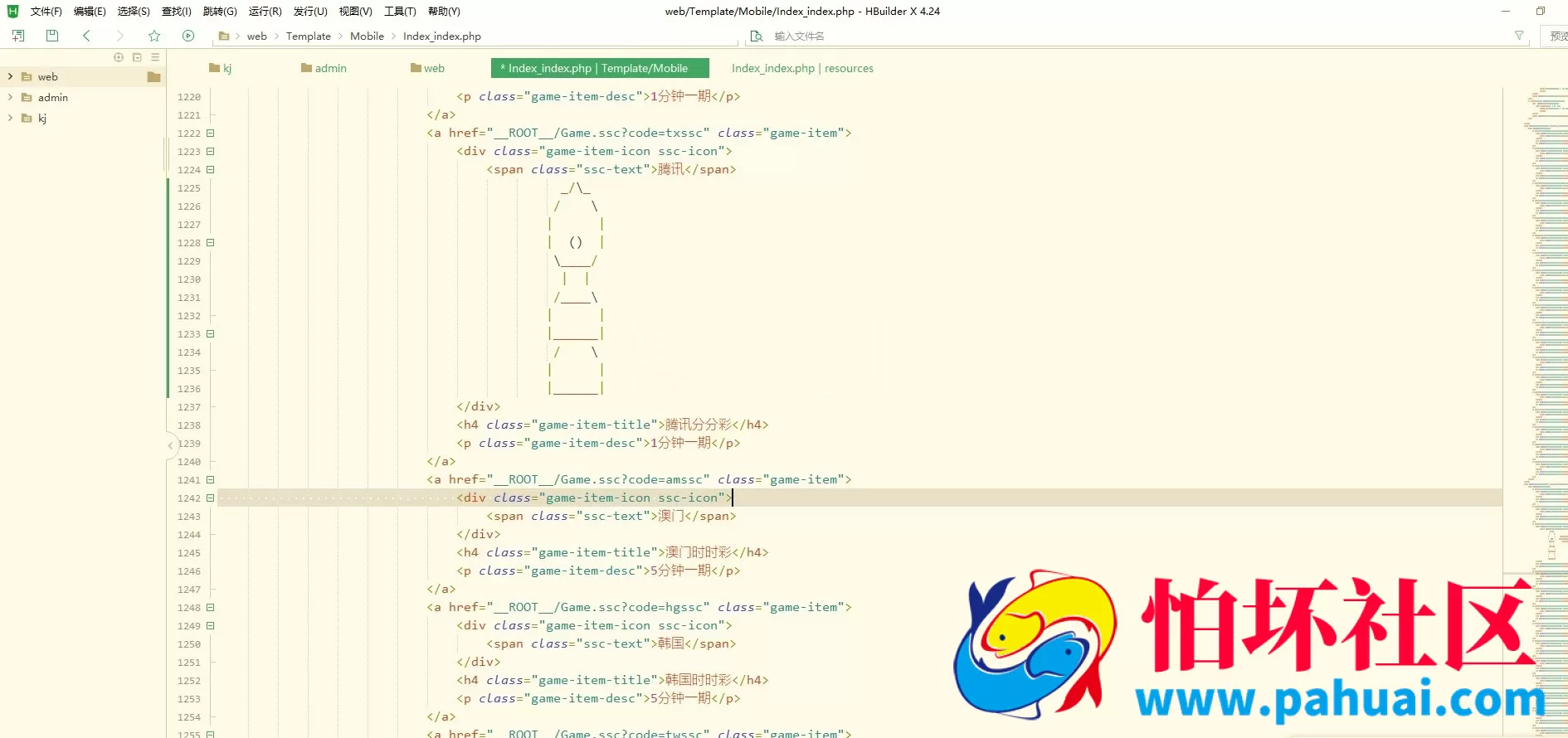Open the 运行(R) menu

tap(265, 12)
